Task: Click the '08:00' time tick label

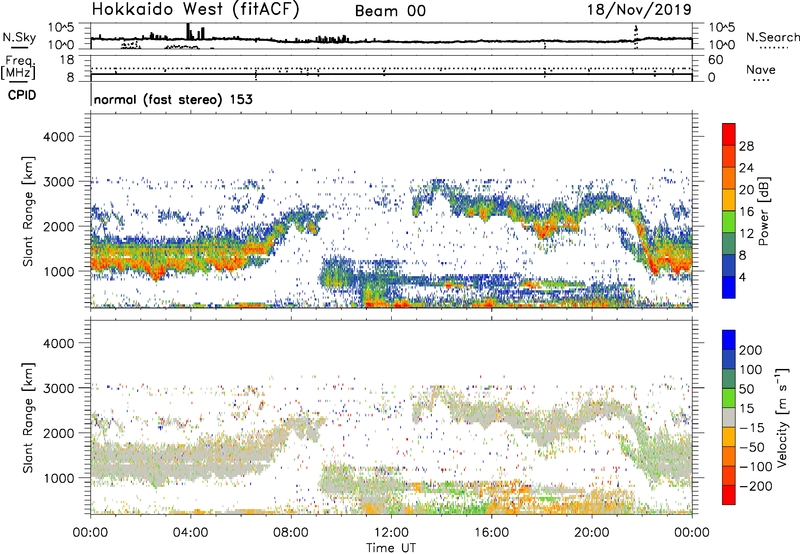Action: [291, 533]
